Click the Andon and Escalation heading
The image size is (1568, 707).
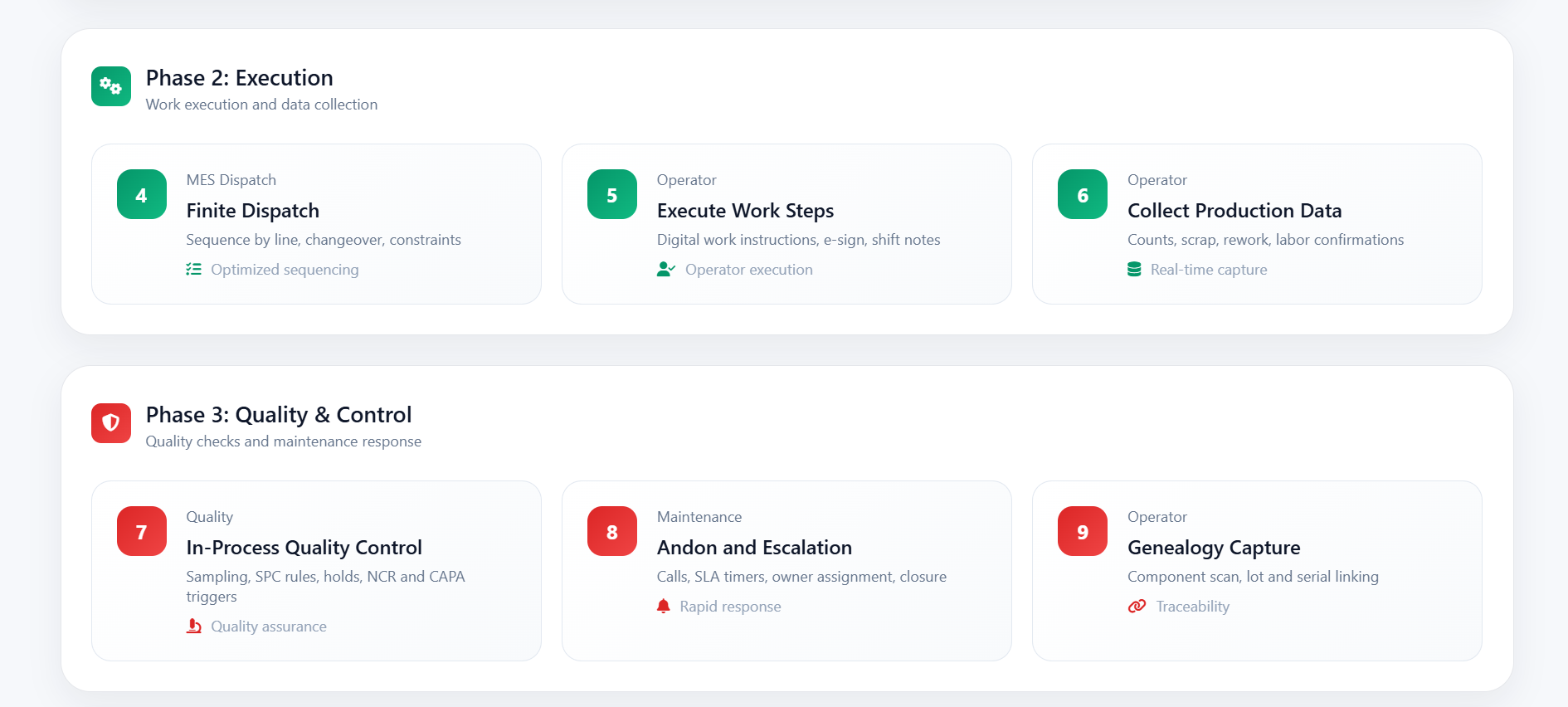pyautogui.click(x=754, y=548)
